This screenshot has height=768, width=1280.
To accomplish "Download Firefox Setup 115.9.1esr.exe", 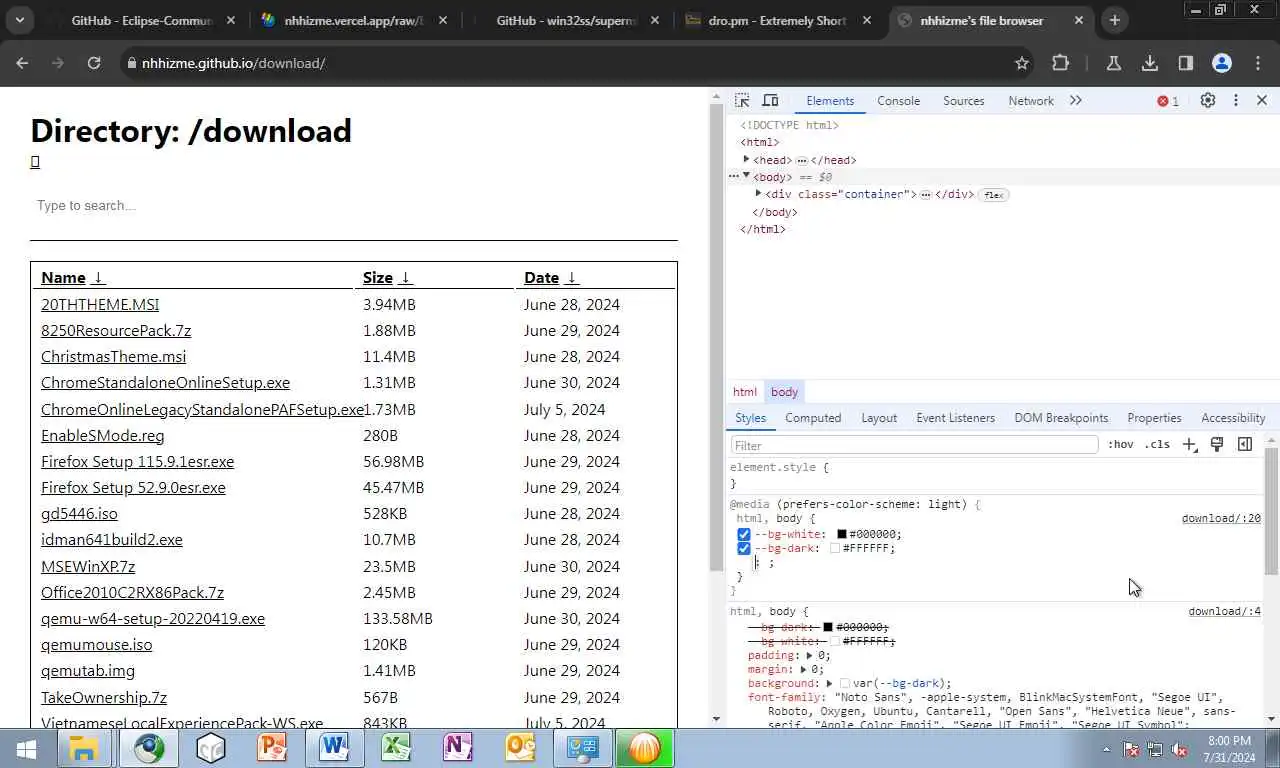I will (x=137, y=461).
